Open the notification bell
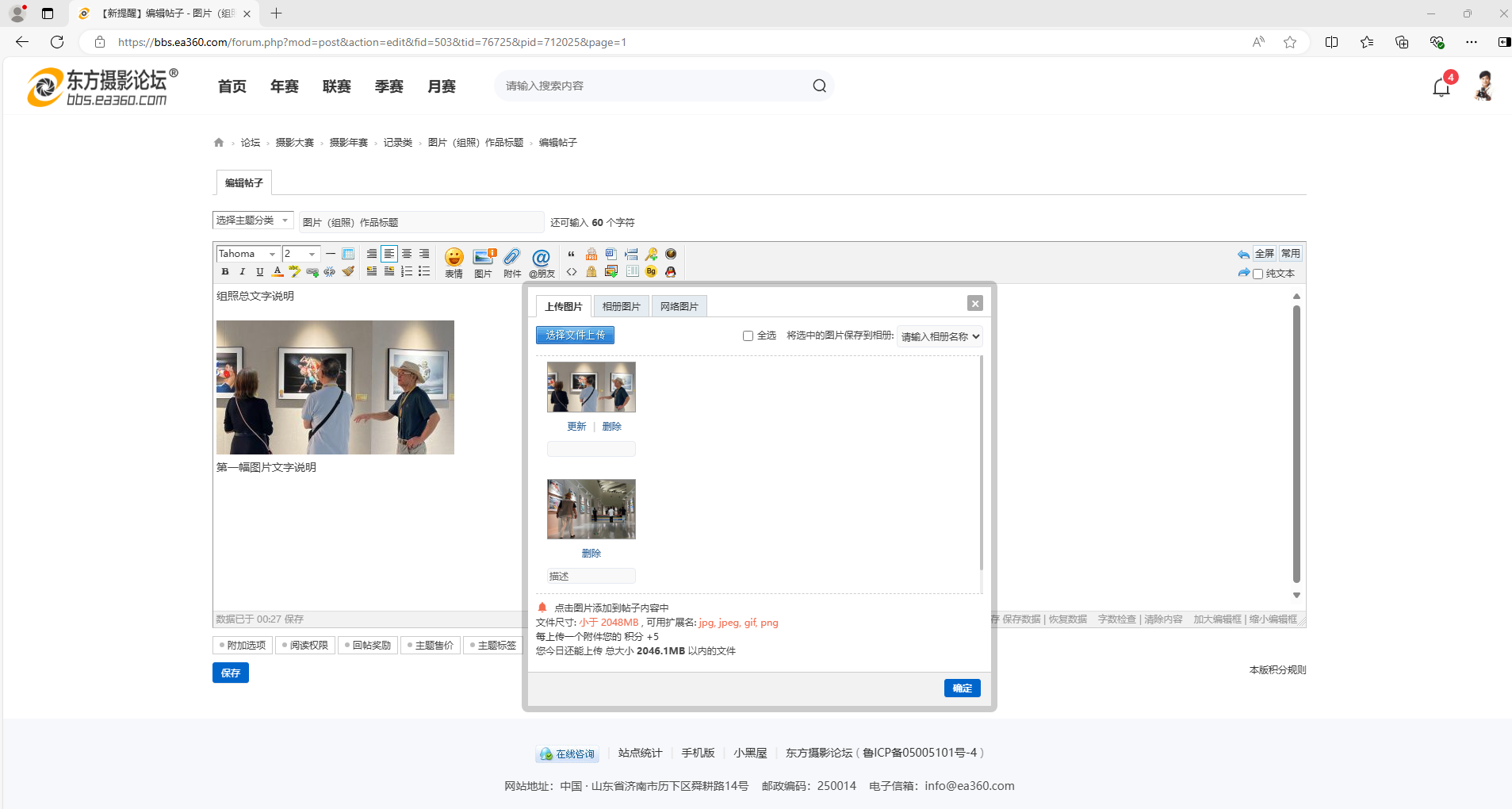 1441,86
